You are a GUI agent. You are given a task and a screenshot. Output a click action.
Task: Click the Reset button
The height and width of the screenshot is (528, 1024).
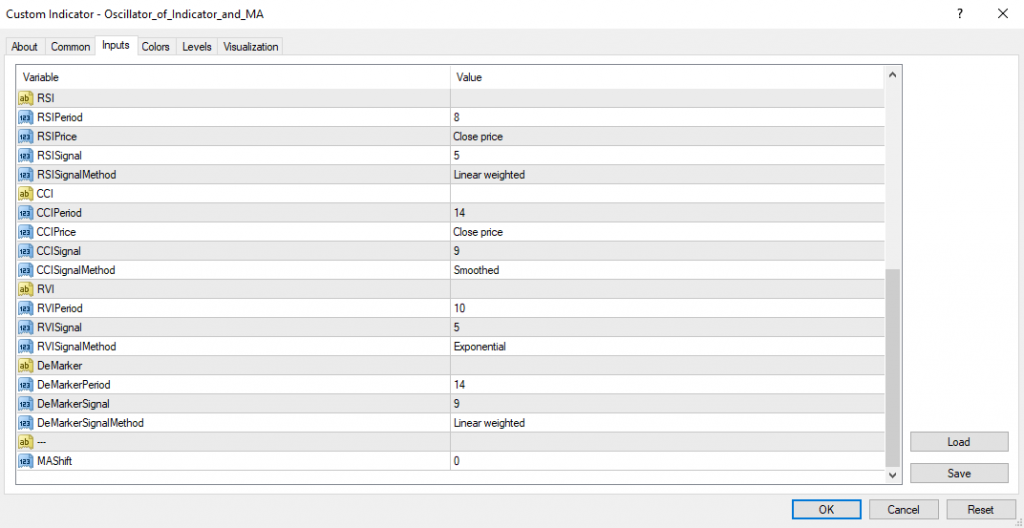tap(981, 509)
